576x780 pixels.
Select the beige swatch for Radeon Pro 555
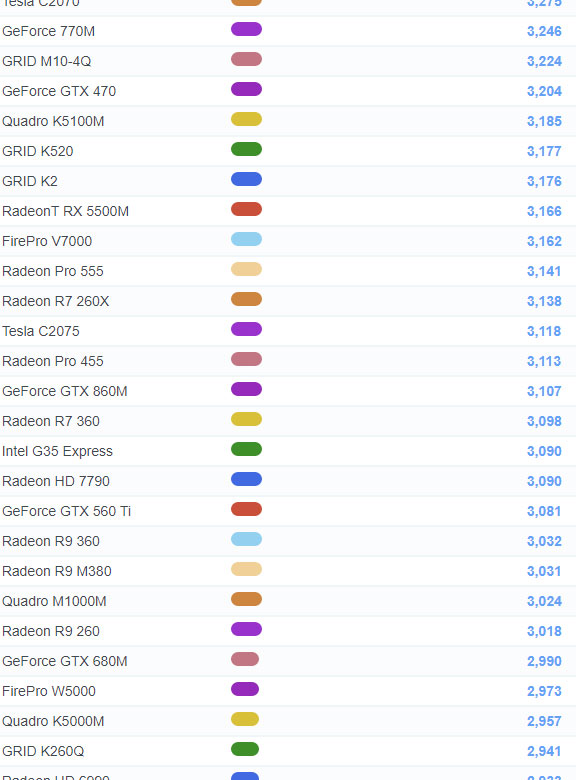246,269
